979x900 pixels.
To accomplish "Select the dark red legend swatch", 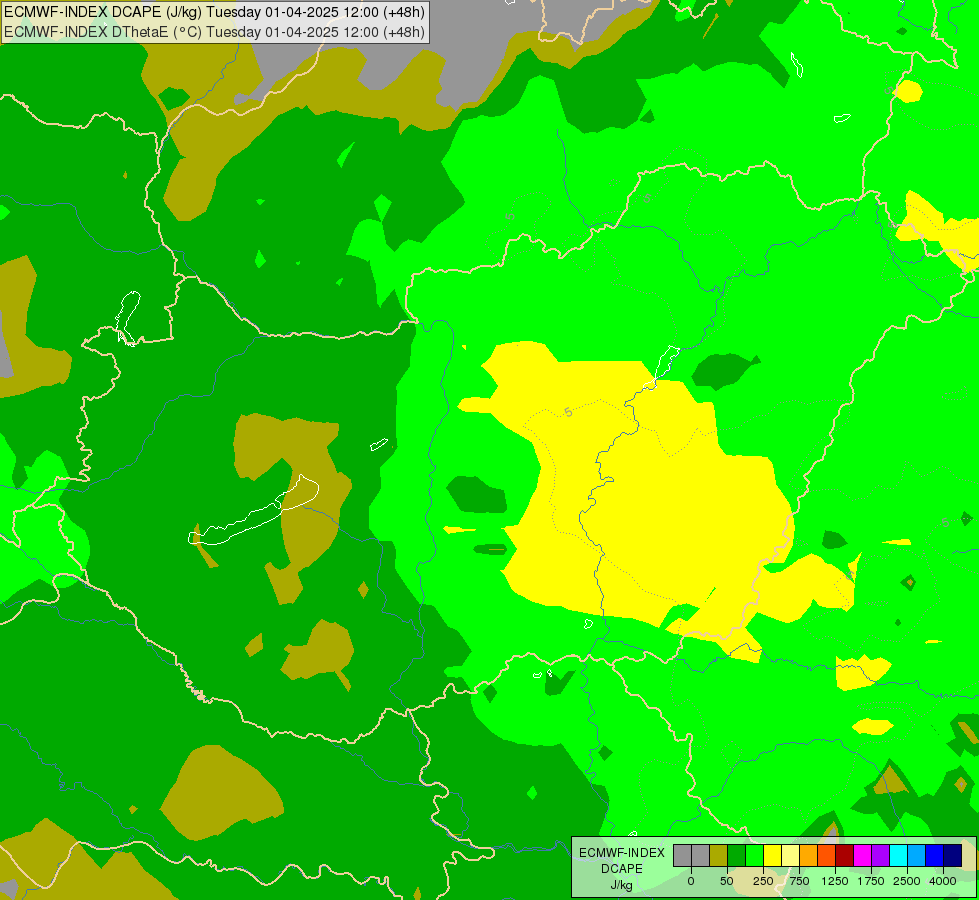I will click(845, 856).
